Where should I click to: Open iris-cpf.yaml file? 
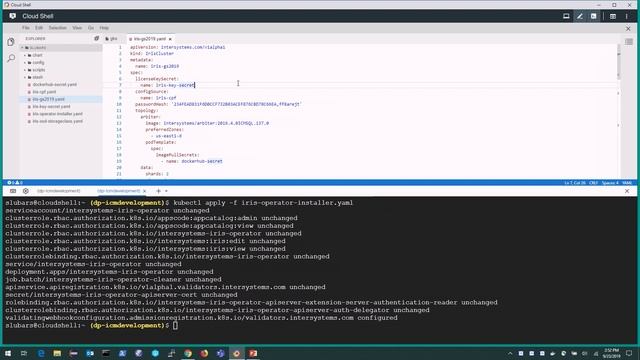point(44,92)
